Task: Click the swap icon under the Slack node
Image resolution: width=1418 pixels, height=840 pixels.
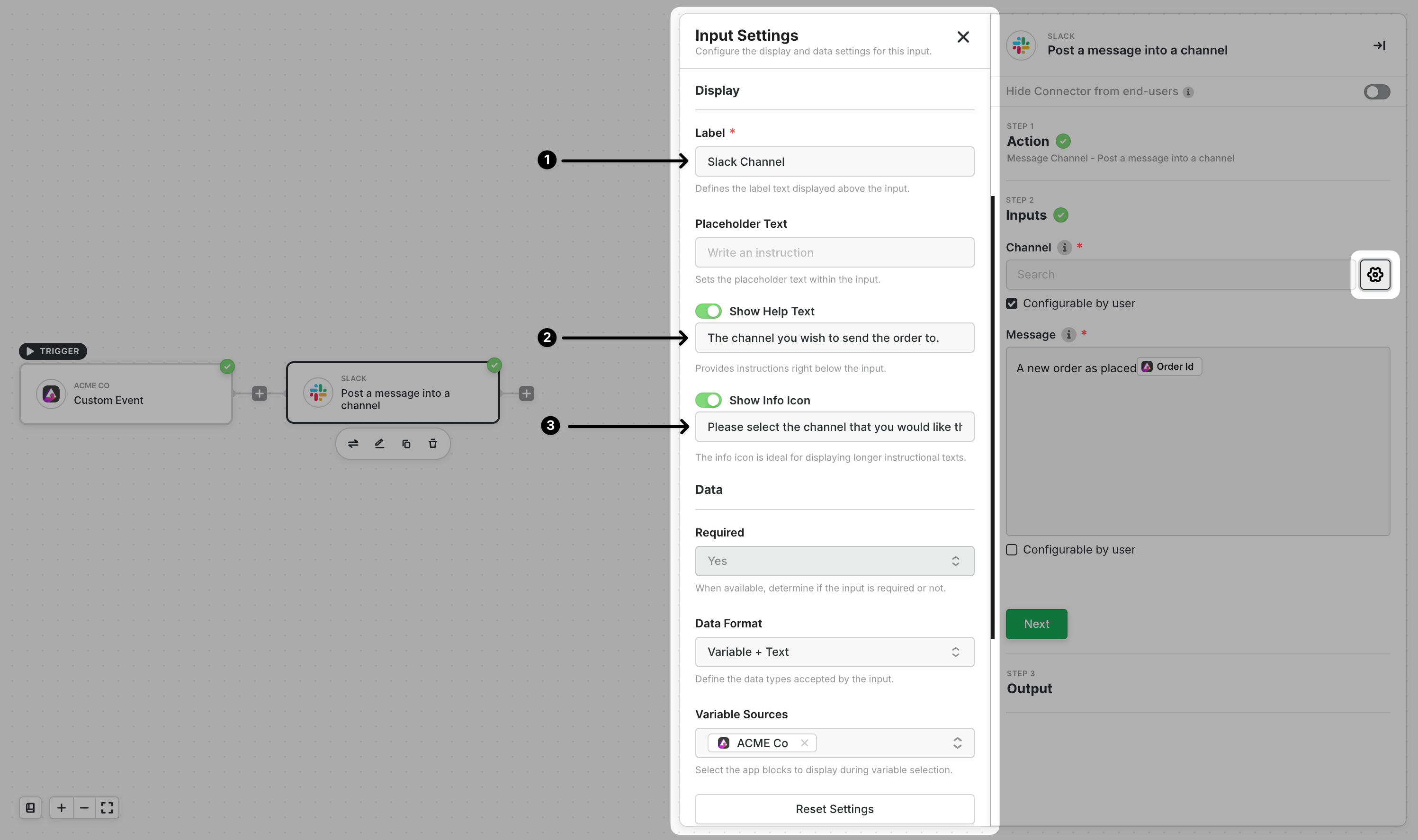Action: [353, 444]
